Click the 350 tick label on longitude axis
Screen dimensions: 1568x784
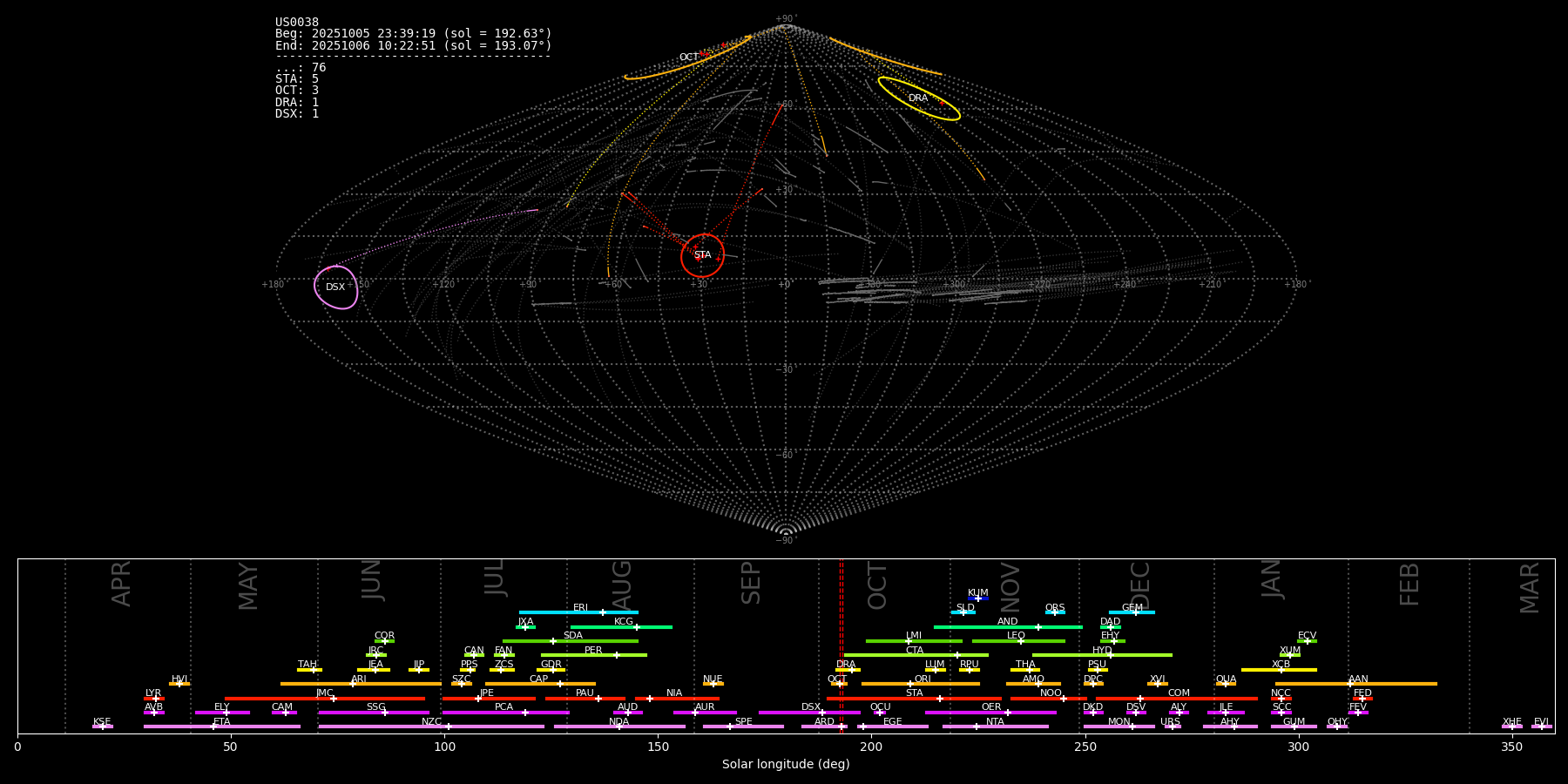pyautogui.click(x=1512, y=747)
